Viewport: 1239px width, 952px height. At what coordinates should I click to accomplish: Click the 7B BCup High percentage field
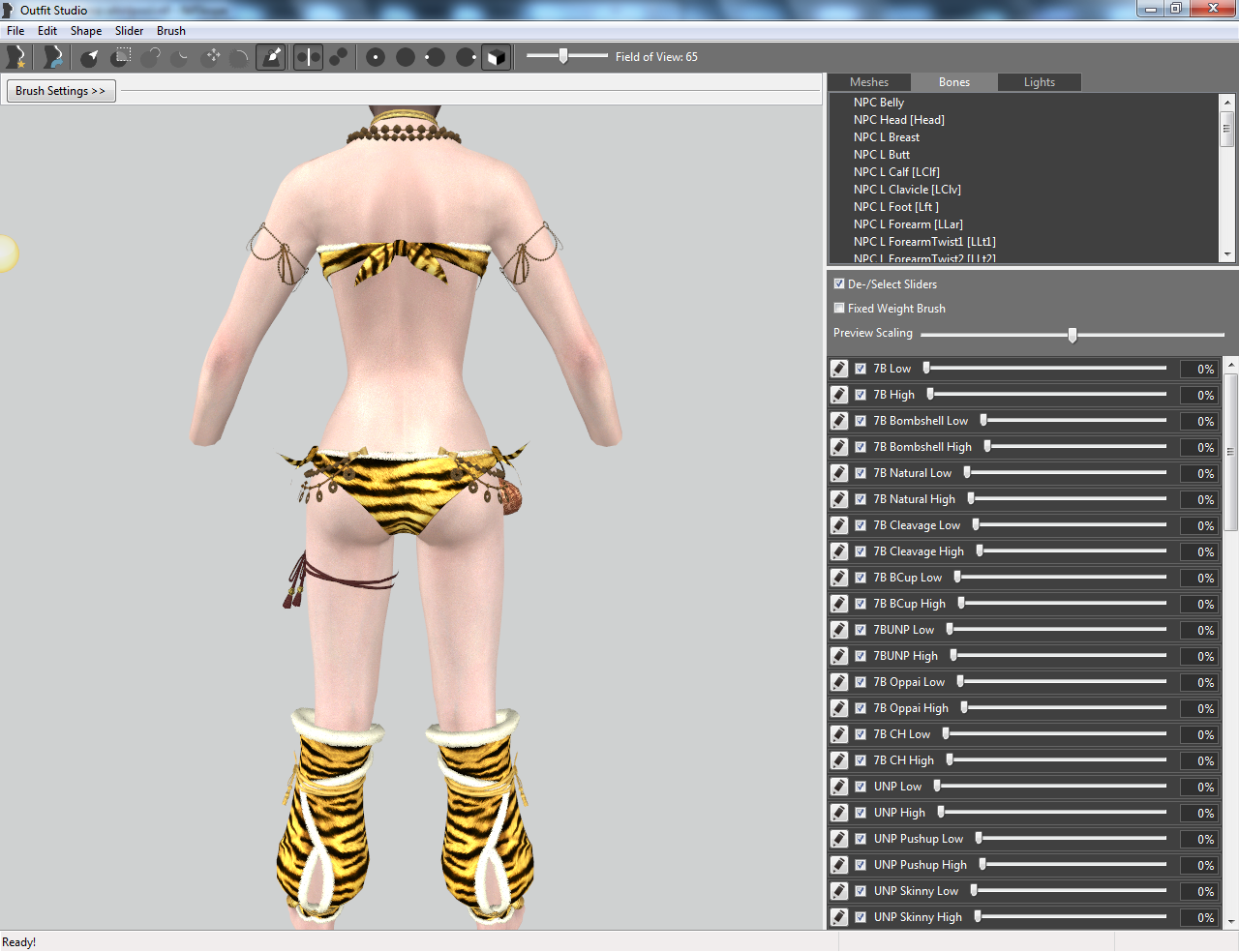point(1198,604)
